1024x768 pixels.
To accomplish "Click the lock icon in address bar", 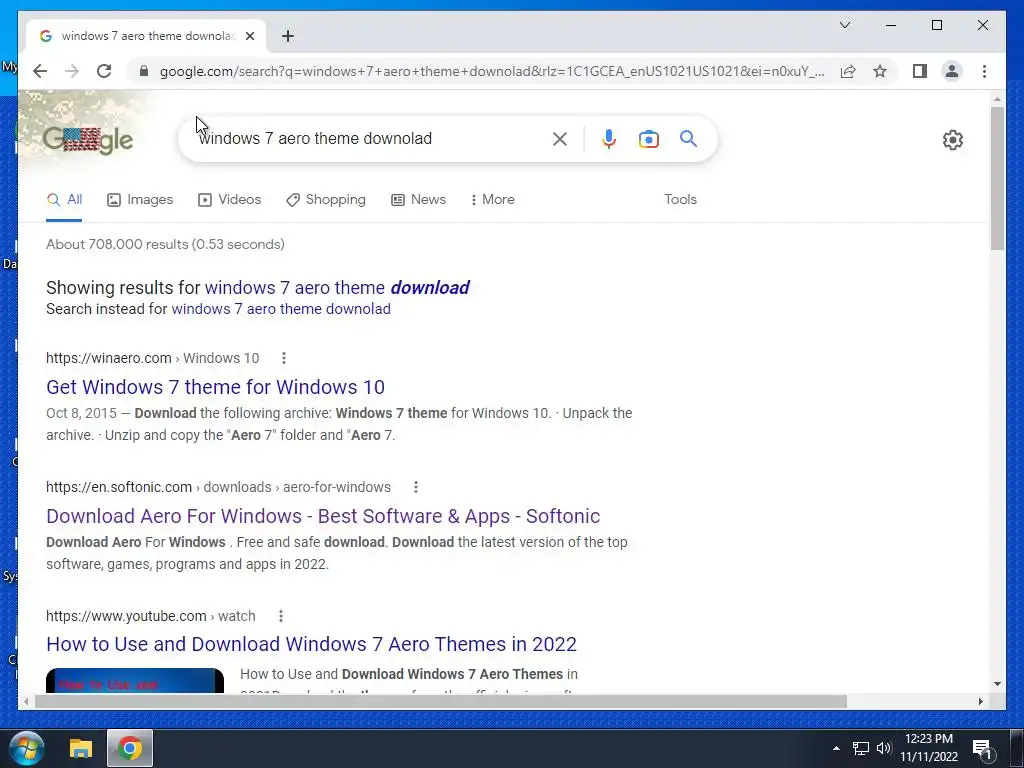I will tap(144, 71).
